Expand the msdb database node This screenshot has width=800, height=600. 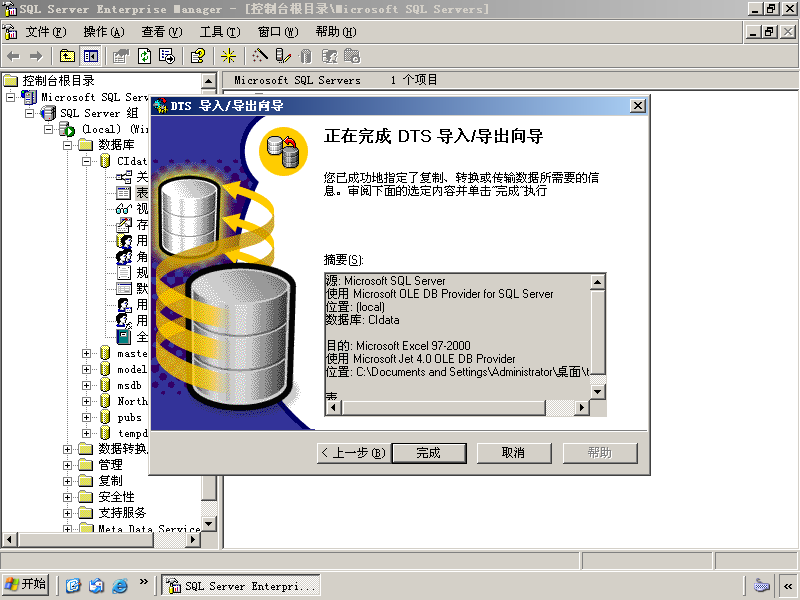pyautogui.click(x=86, y=385)
